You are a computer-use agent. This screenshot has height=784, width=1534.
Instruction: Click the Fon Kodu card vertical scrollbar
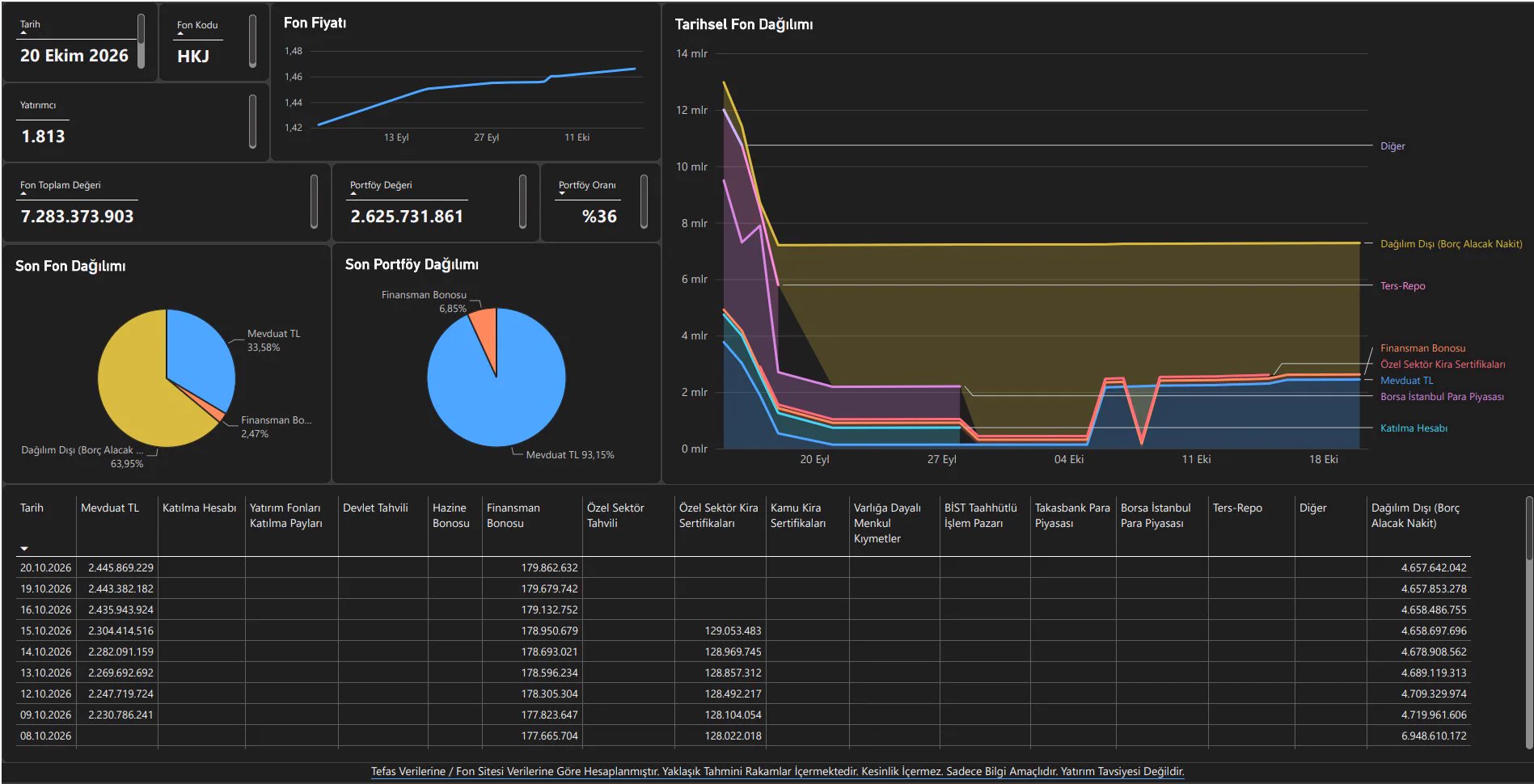coord(252,41)
